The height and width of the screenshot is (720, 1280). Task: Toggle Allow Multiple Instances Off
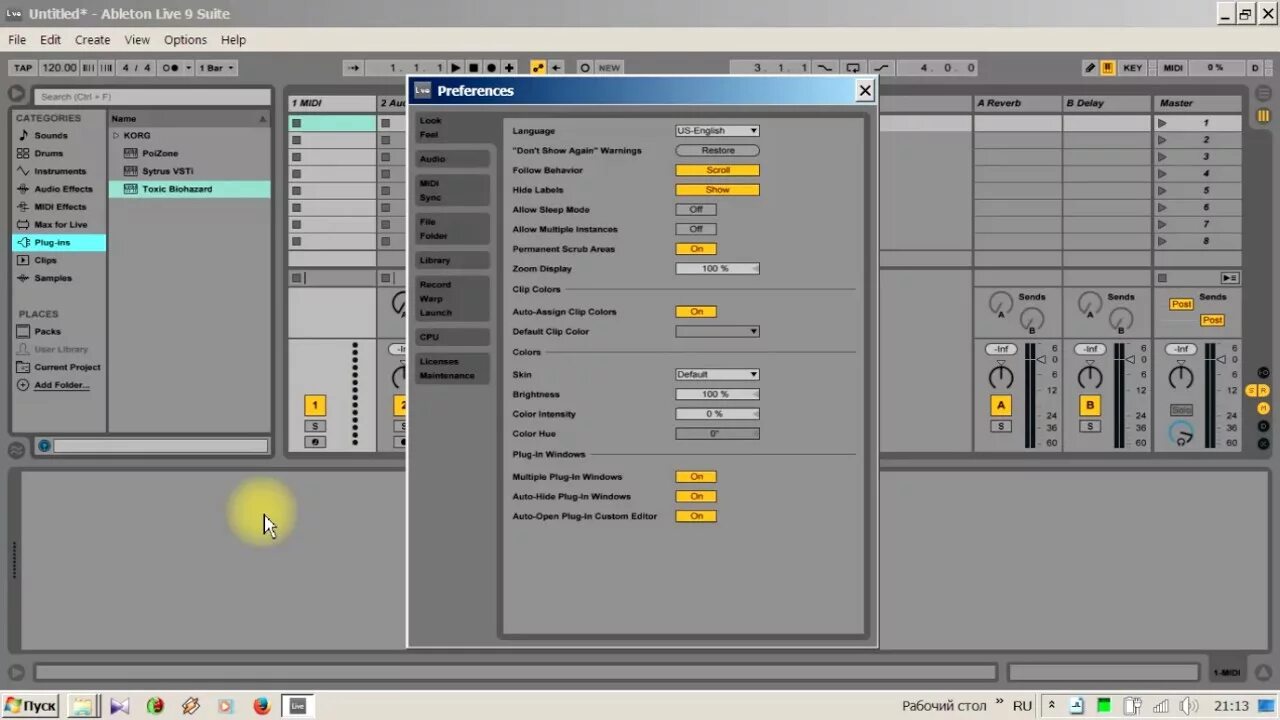point(696,229)
